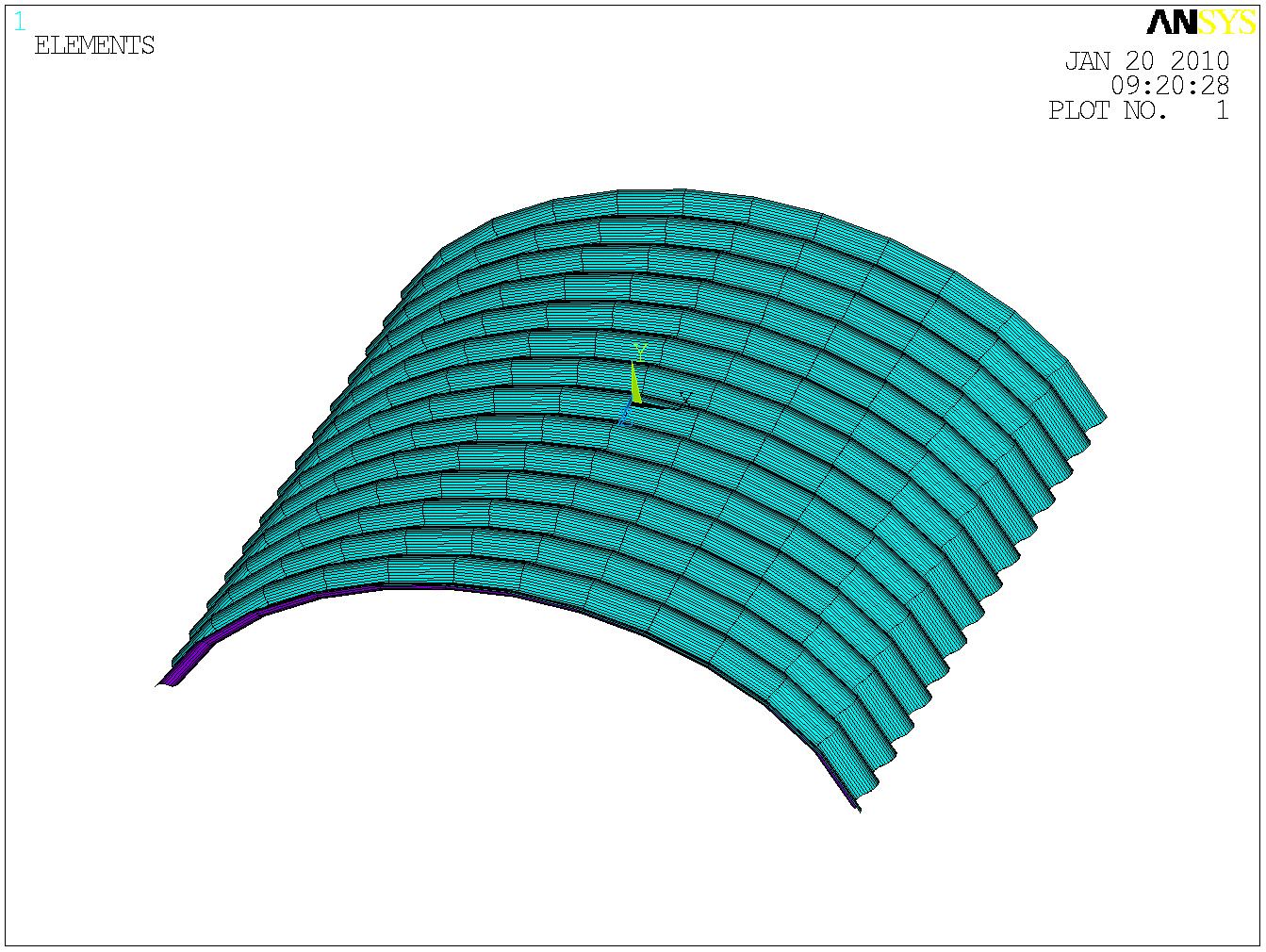Click the ANSYS logo in the corner

pos(1200,23)
